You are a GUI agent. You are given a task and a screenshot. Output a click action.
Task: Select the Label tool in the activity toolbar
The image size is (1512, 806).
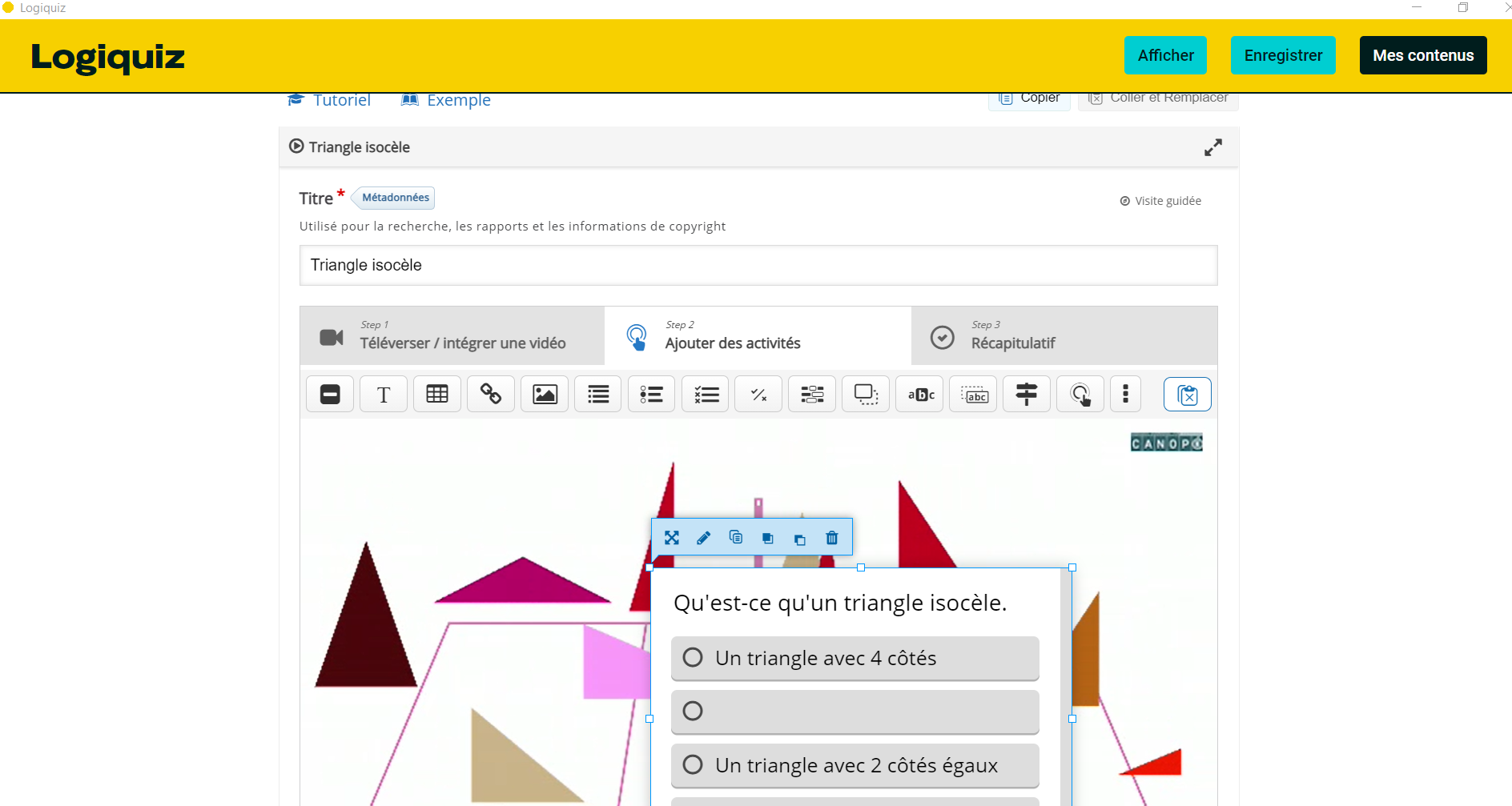pos(330,395)
